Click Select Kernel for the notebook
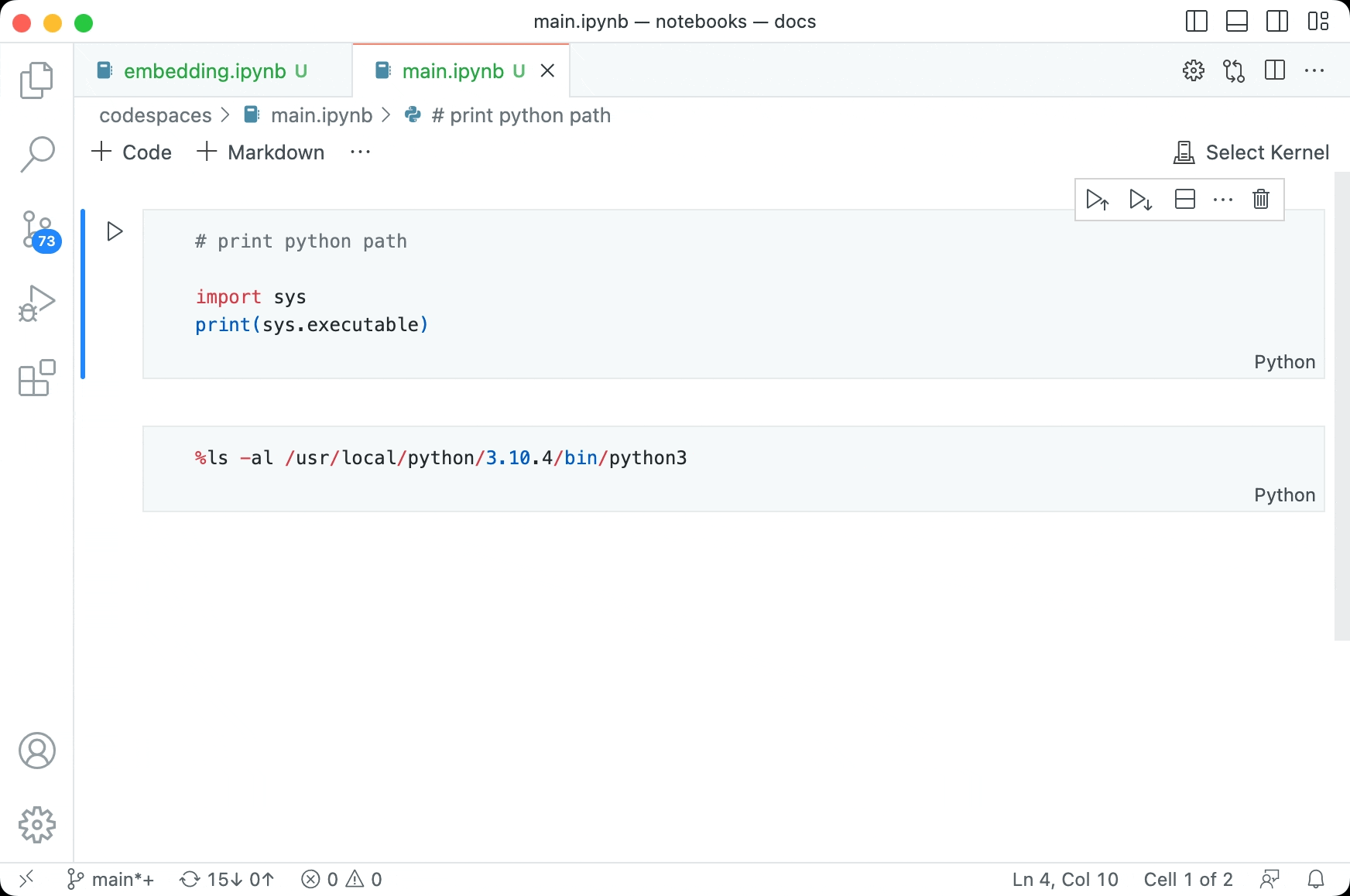This screenshot has height=896, width=1350. (x=1251, y=152)
